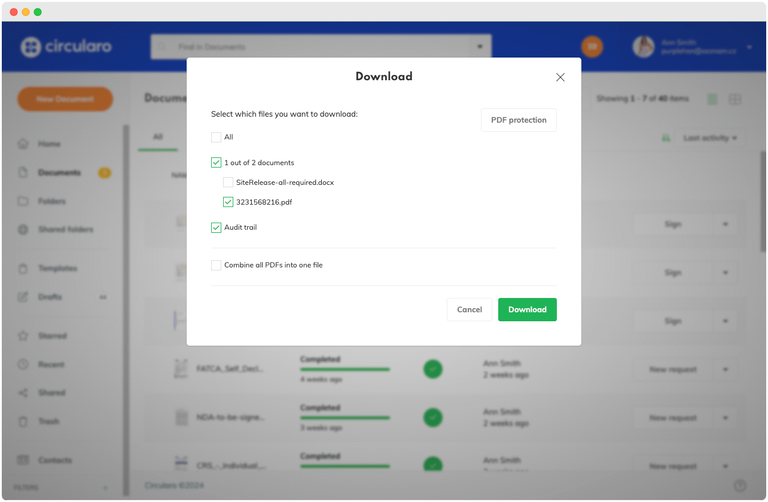Toggle the Audit trail checkbox
Image resolution: width=768 pixels, height=502 pixels.
[x=216, y=228]
